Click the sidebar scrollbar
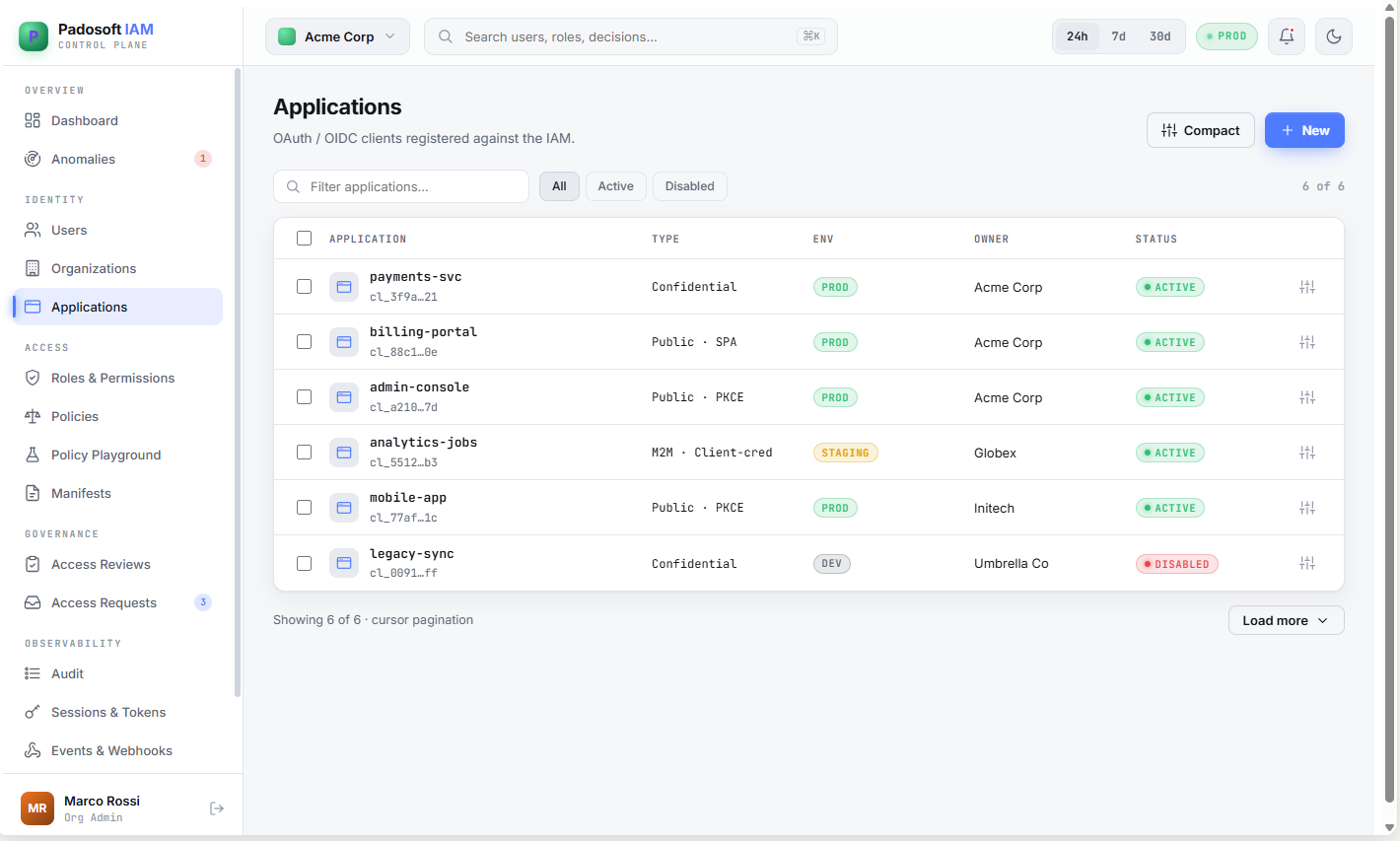1400x841 pixels. point(238,383)
